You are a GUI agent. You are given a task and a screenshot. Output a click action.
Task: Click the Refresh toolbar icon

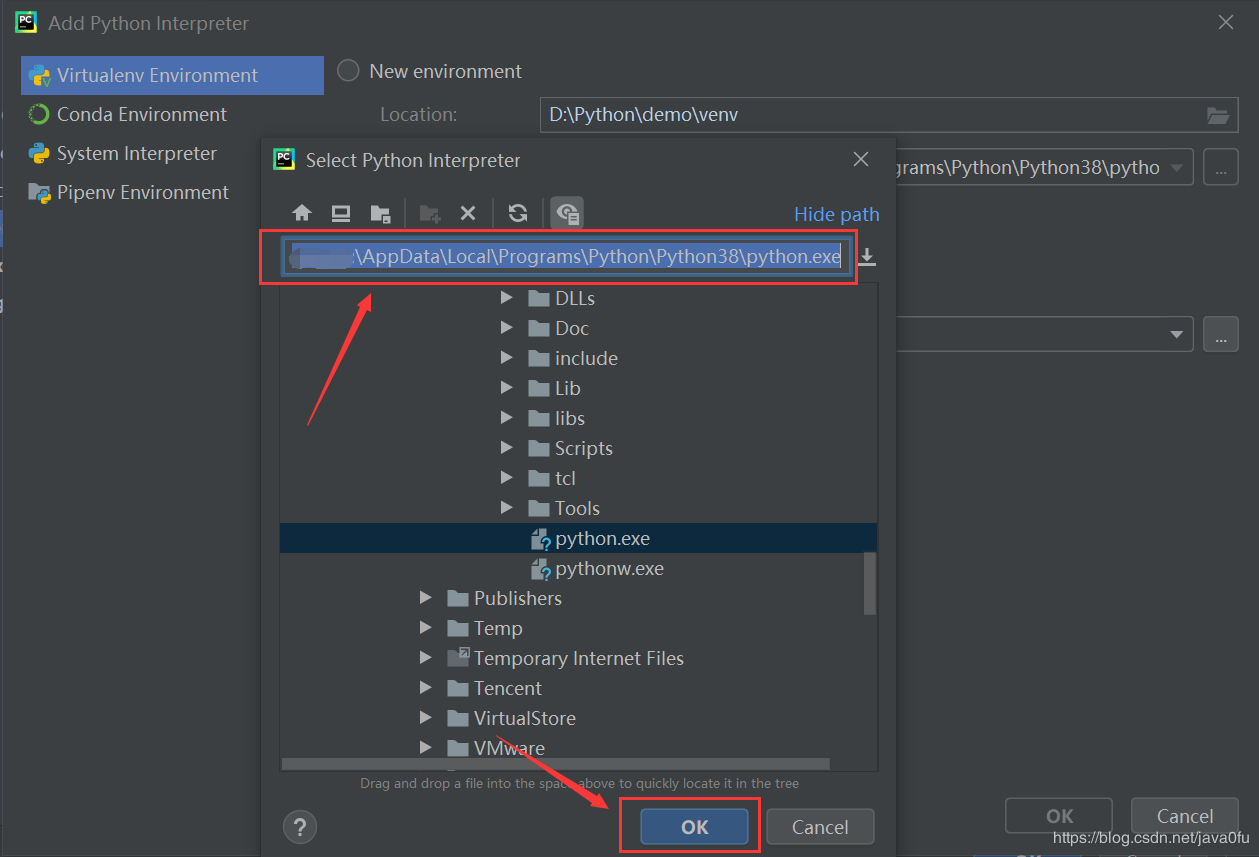pos(517,213)
